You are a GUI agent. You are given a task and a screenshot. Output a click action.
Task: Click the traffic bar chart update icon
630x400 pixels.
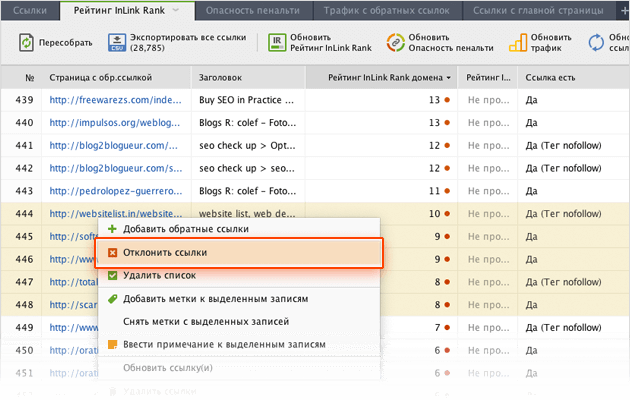click(x=518, y=43)
